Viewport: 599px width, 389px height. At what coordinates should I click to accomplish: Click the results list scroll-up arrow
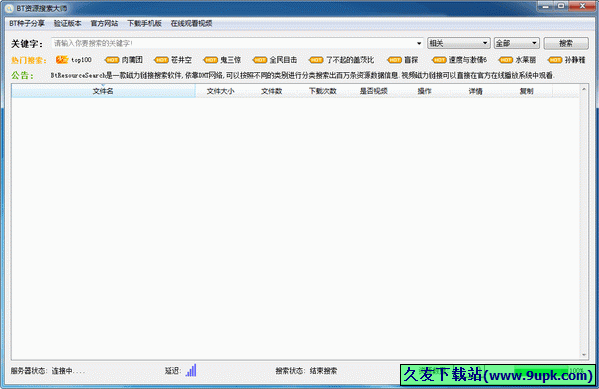584,89
